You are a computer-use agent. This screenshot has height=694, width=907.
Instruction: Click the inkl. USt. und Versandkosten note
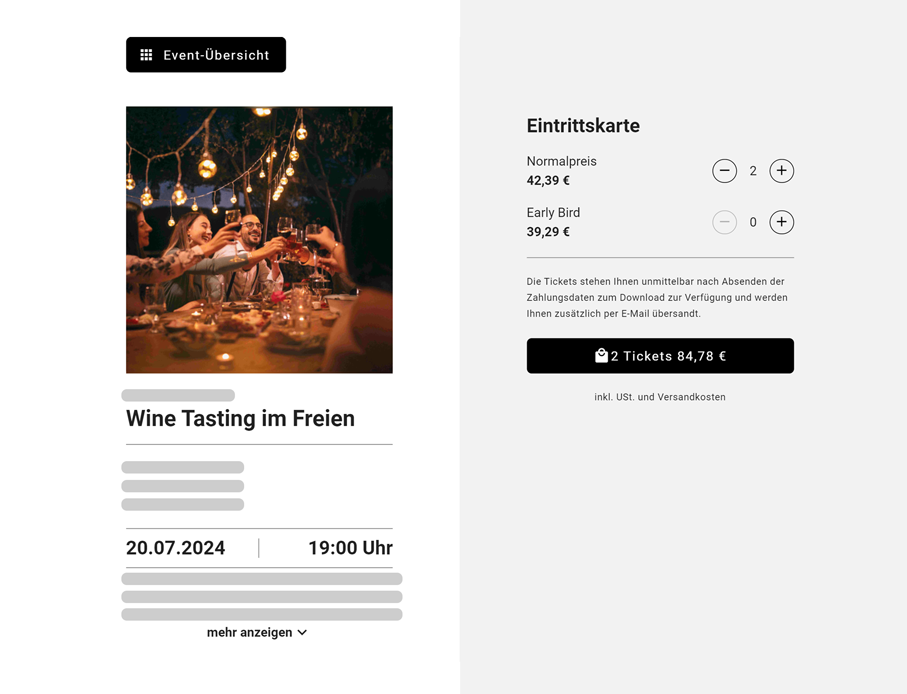[660, 397]
